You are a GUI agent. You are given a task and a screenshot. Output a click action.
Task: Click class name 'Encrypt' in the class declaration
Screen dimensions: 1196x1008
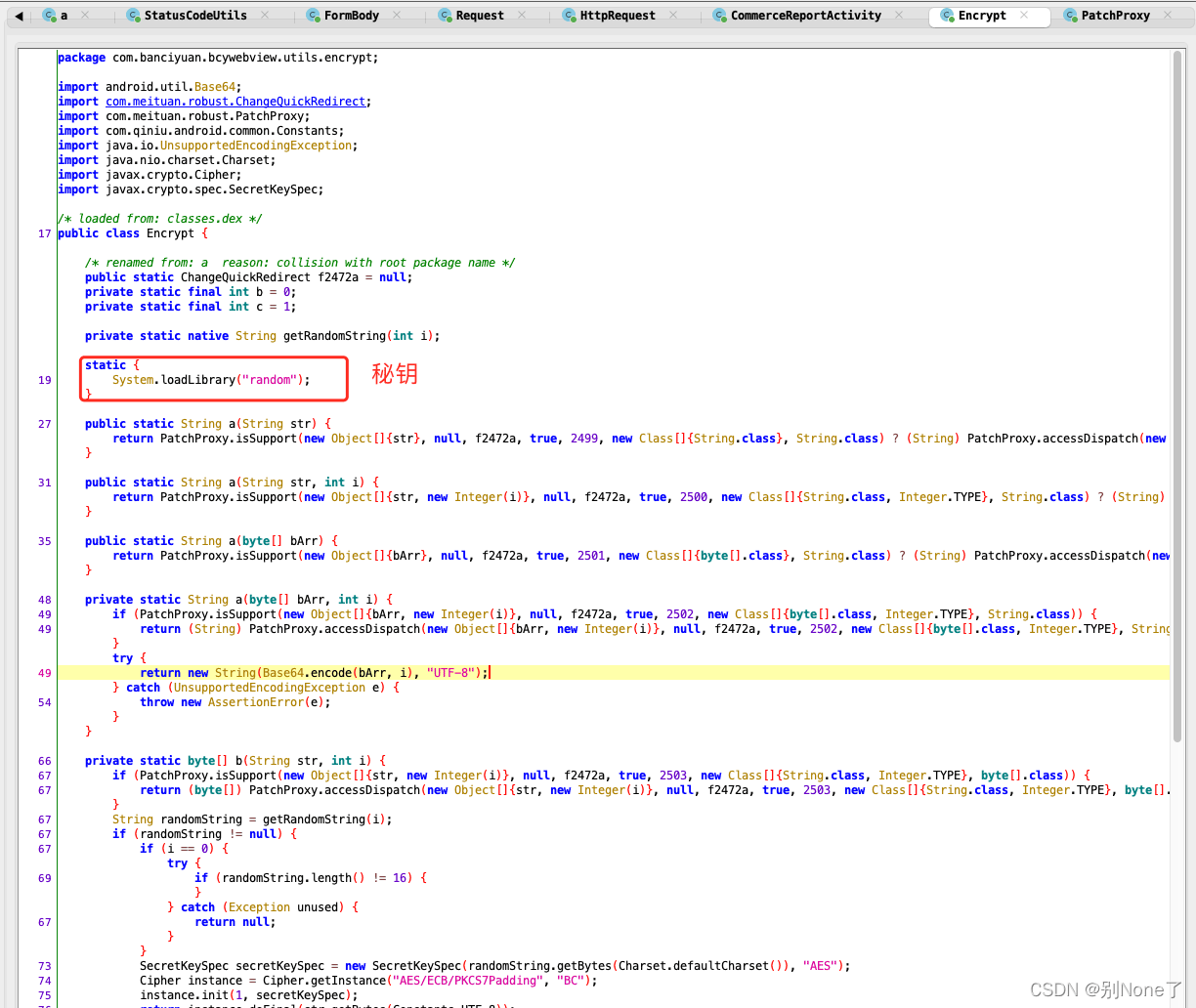pos(170,233)
